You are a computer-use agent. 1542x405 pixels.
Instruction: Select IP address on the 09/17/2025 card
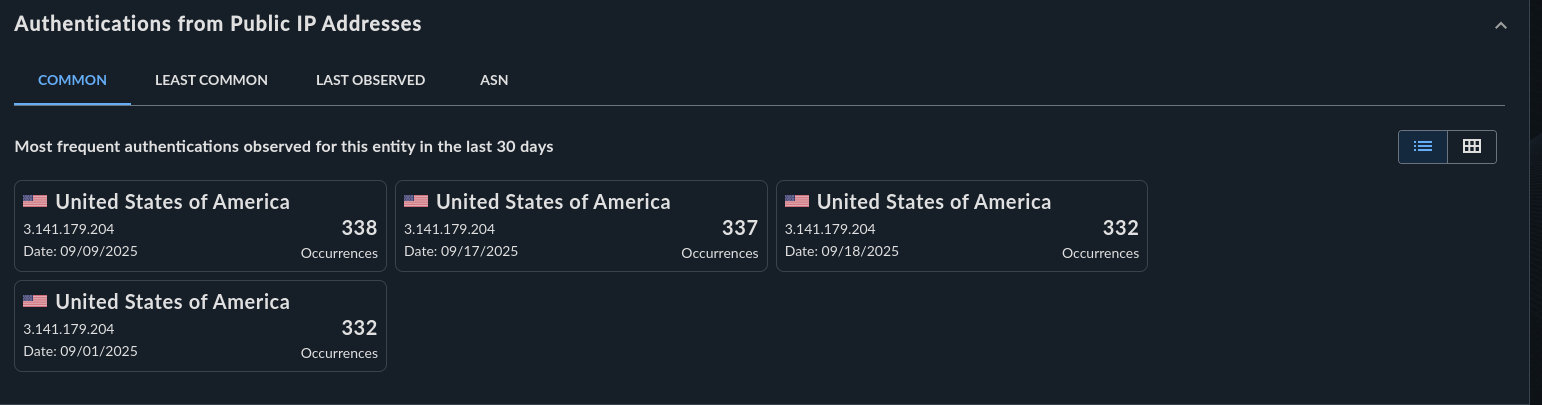point(450,229)
